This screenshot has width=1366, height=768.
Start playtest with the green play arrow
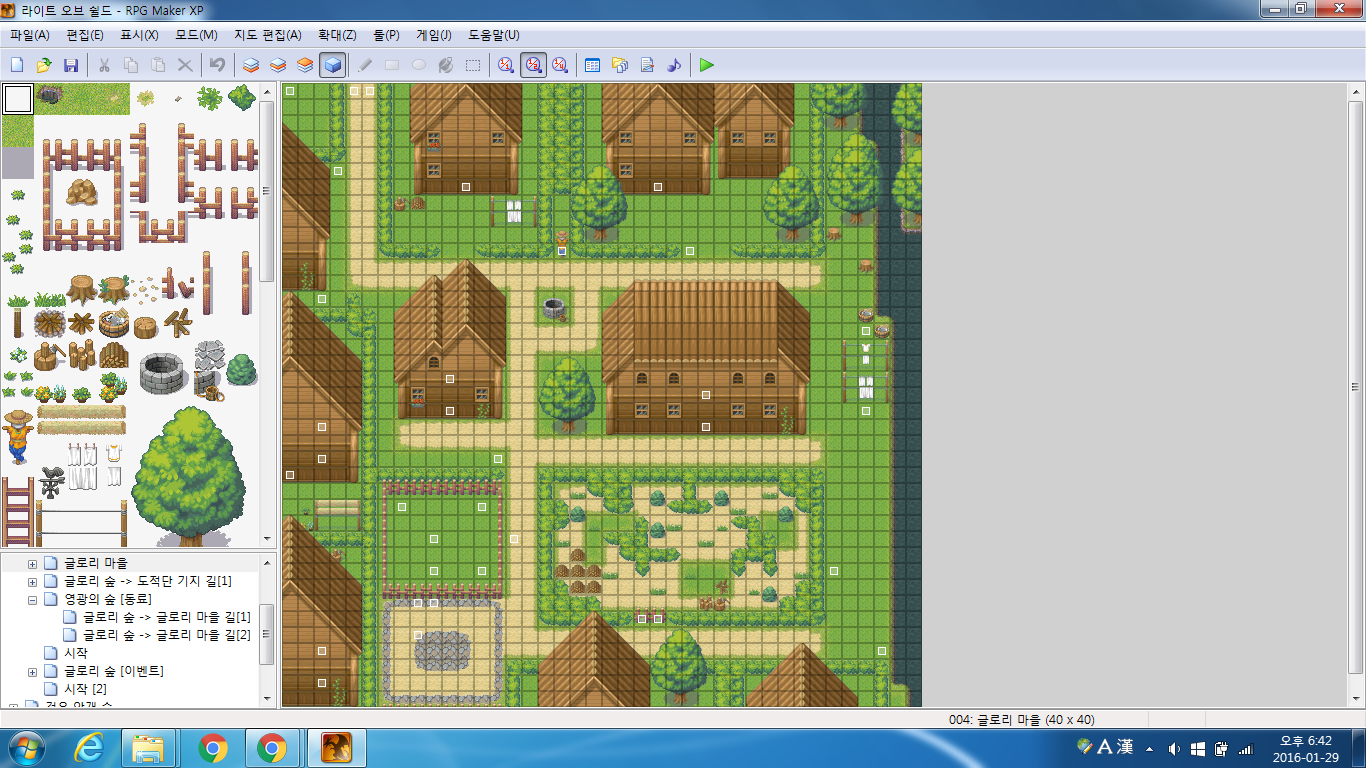707,65
